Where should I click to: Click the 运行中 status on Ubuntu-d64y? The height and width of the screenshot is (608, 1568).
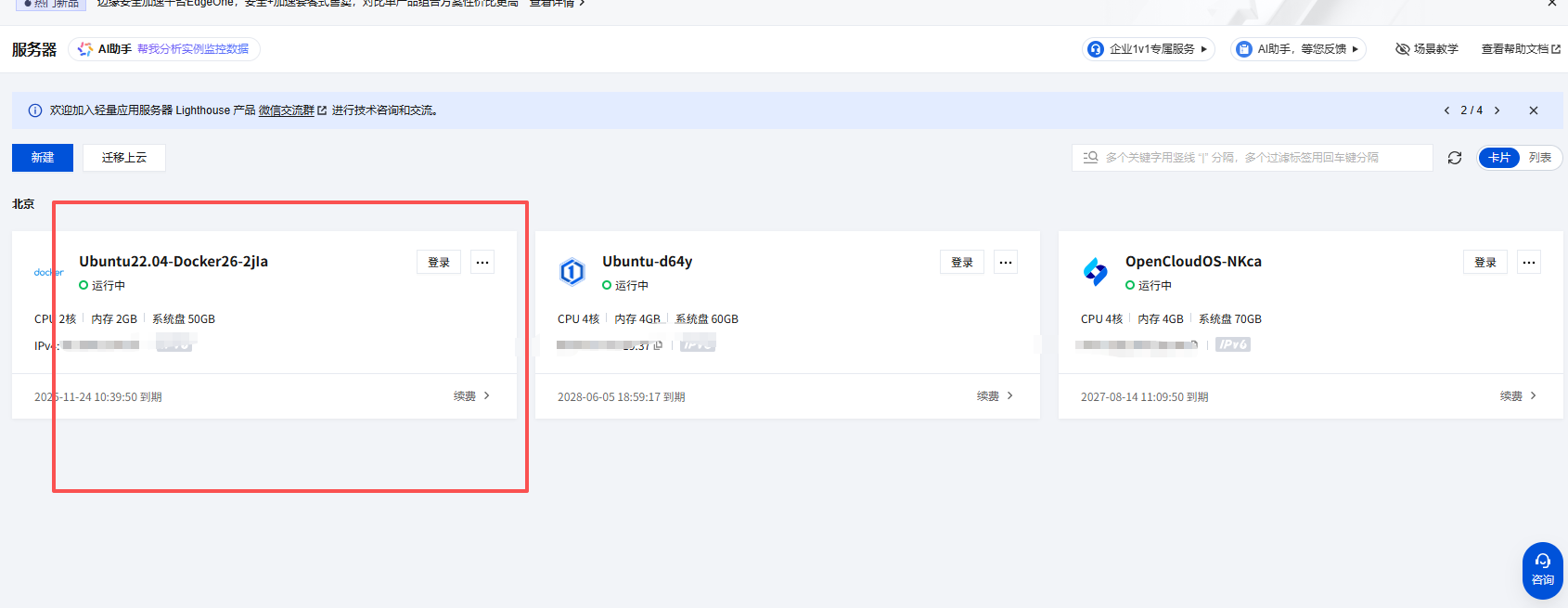click(x=625, y=286)
